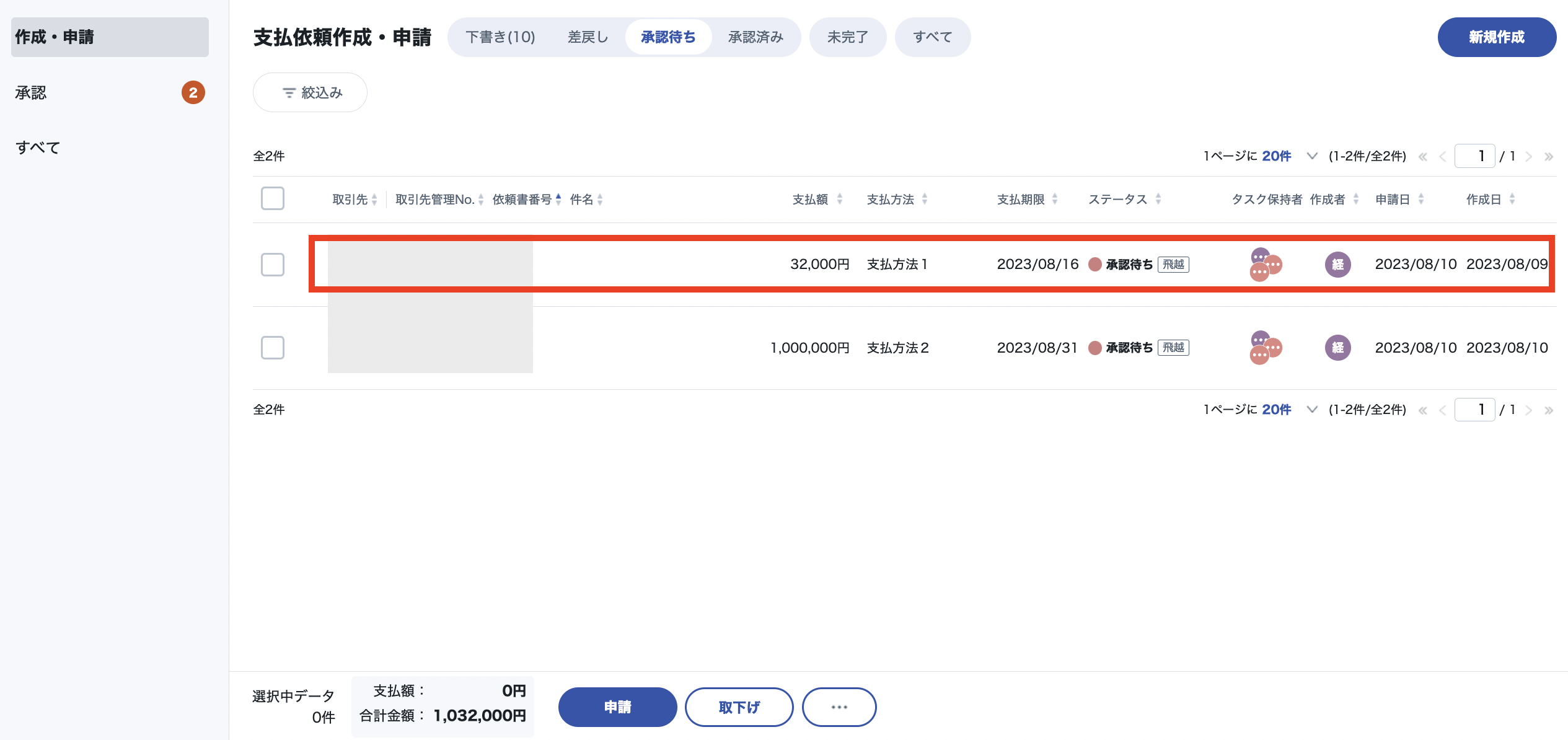The width and height of the screenshot is (1568, 740).
Task: Switch to the 承認済み tab
Action: (755, 37)
